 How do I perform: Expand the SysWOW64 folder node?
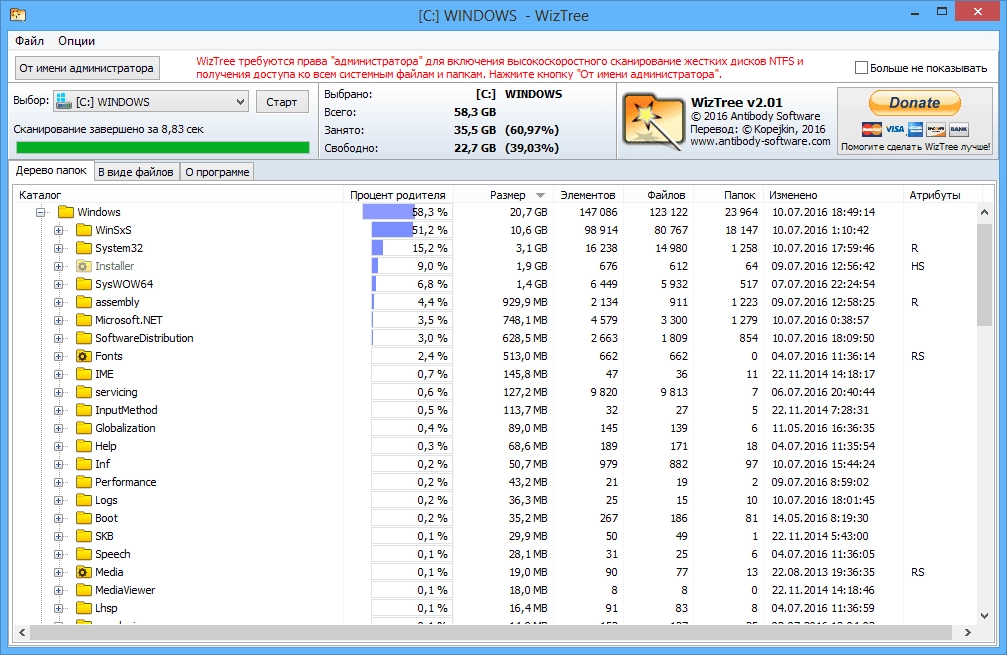58,284
